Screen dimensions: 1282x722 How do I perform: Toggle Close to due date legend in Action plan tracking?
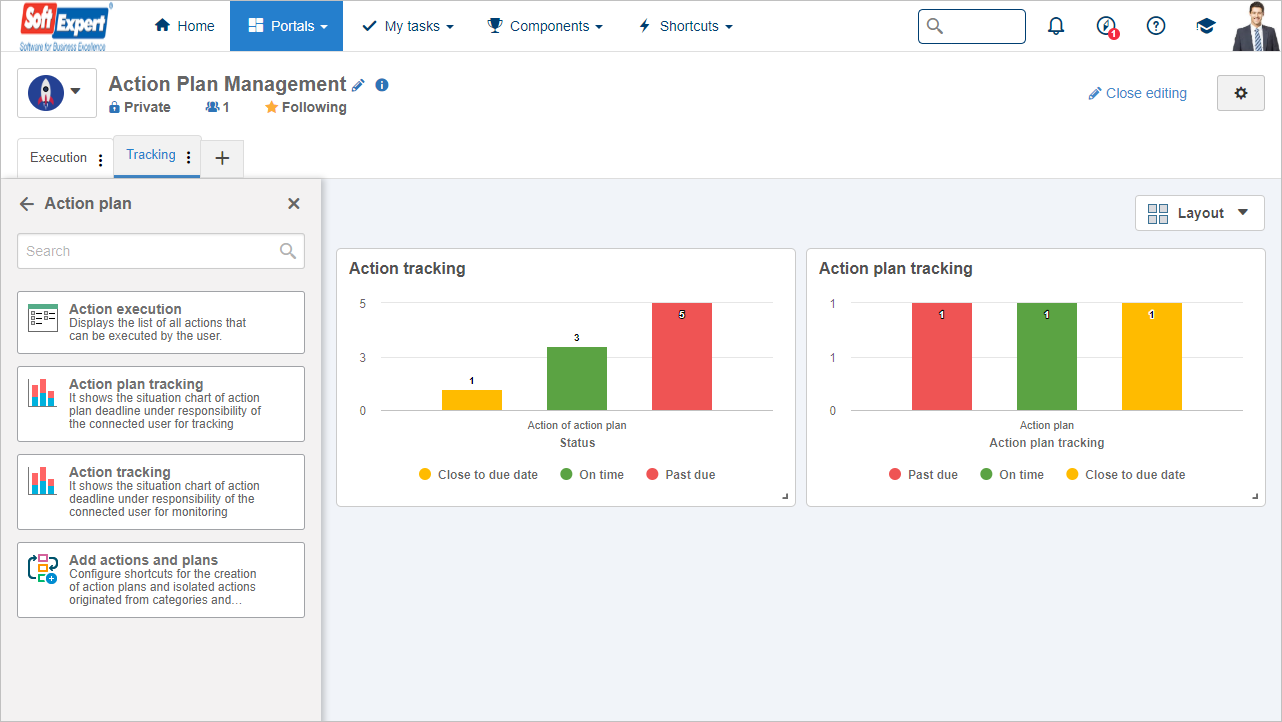tap(1126, 475)
